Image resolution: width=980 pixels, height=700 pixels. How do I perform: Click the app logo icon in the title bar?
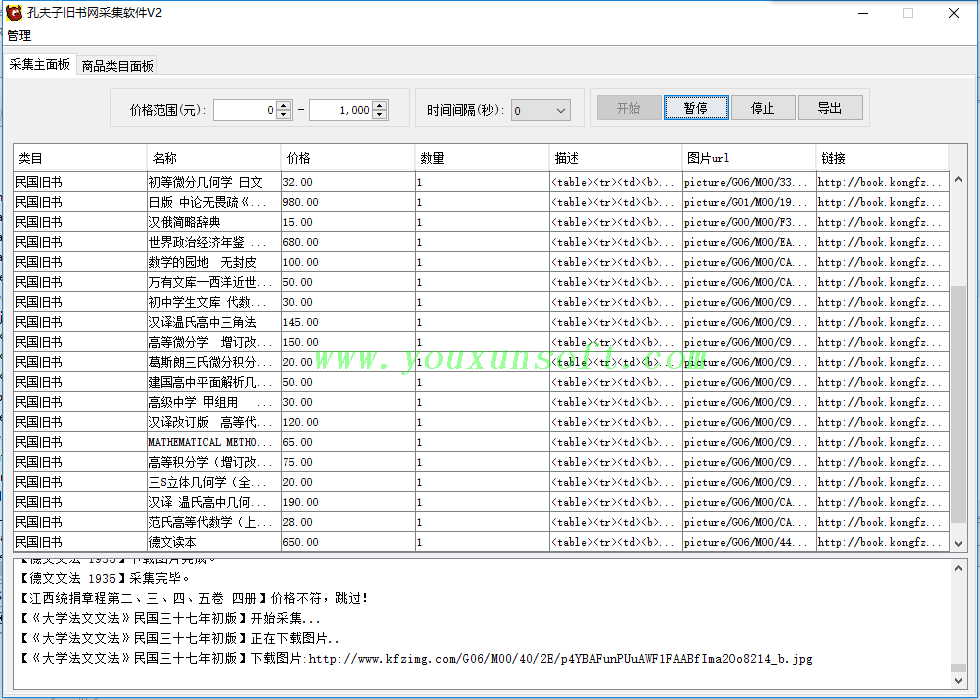point(14,12)
